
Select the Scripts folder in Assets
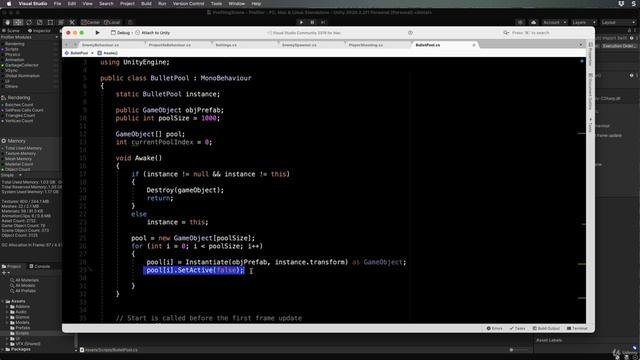coord(22,333)
